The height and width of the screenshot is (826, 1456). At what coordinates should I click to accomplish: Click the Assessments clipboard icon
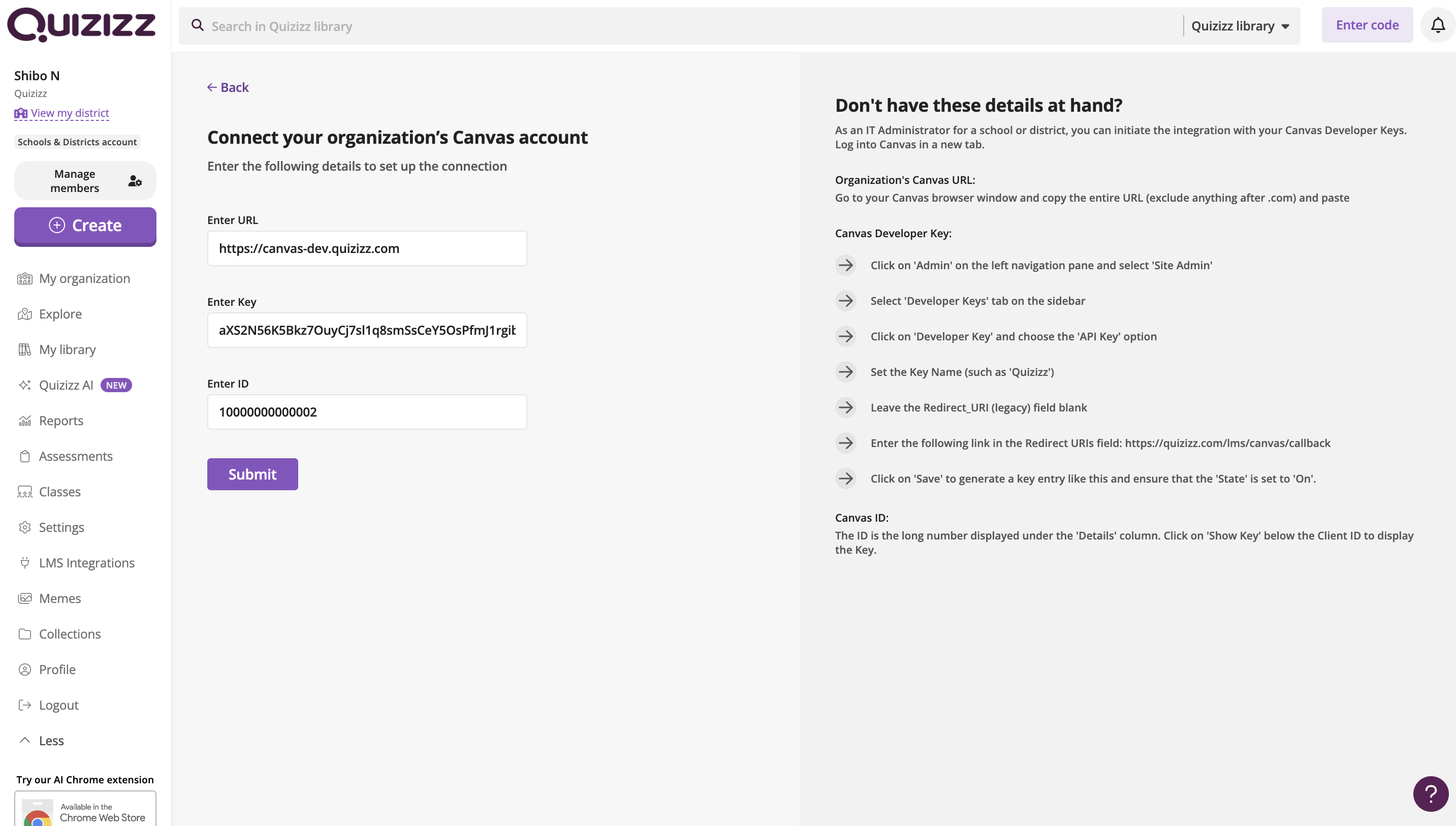click(24, 456)
